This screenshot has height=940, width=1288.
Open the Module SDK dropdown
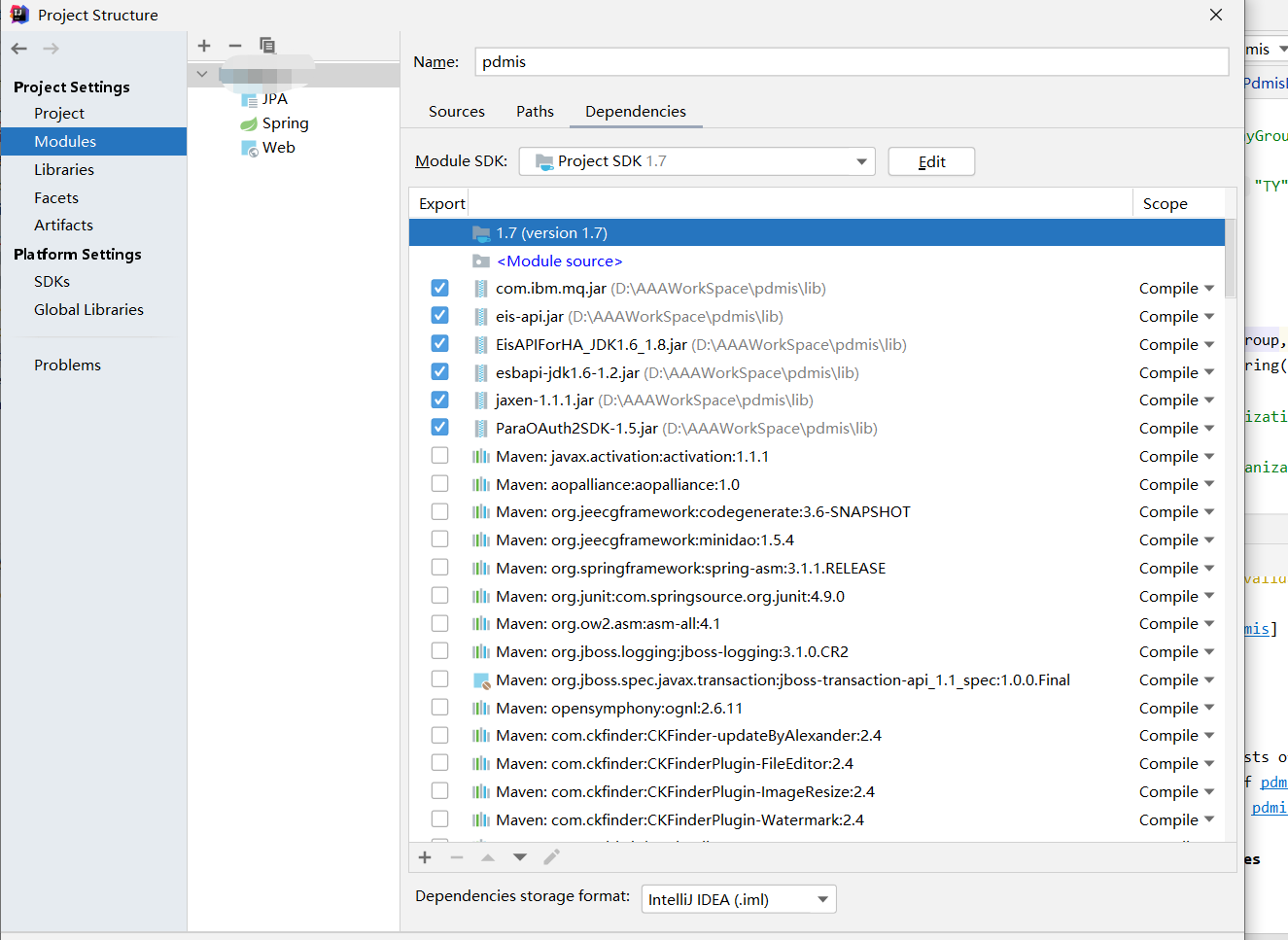[697, 161]
